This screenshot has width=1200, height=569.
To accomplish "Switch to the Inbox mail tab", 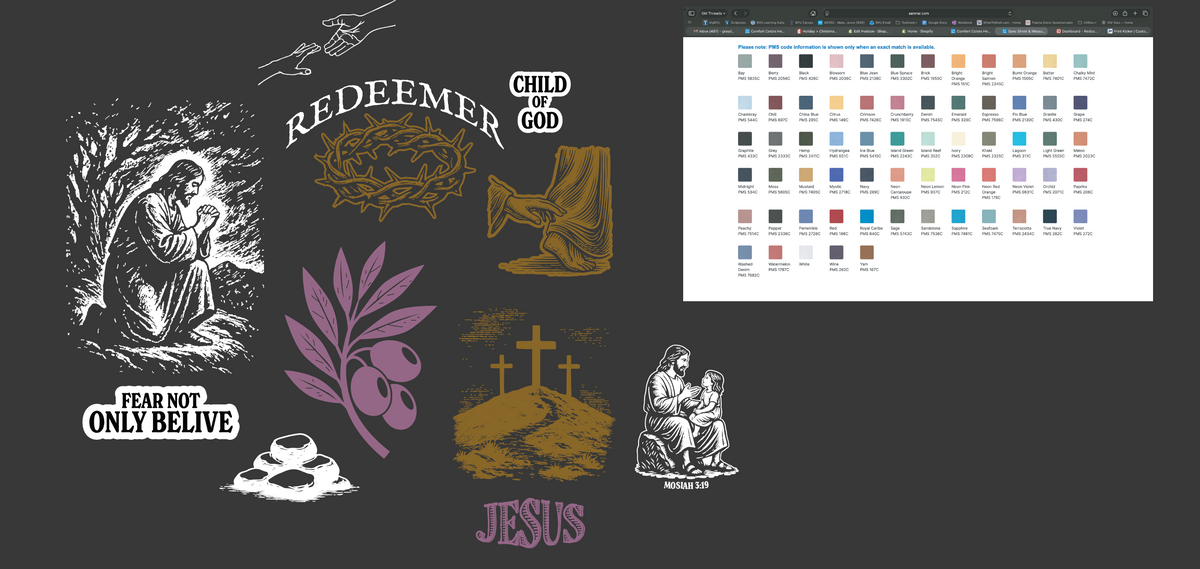I will (x=714, y=31).
